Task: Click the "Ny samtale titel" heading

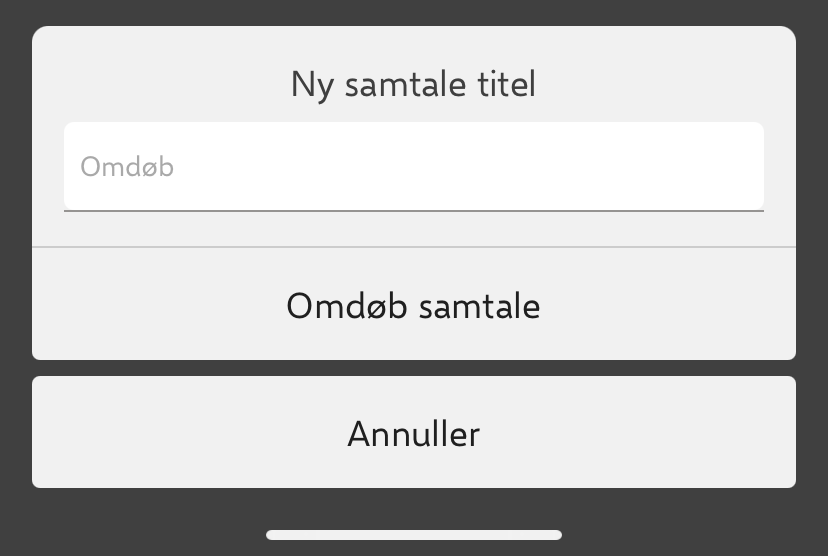Action: coord(414,84)
